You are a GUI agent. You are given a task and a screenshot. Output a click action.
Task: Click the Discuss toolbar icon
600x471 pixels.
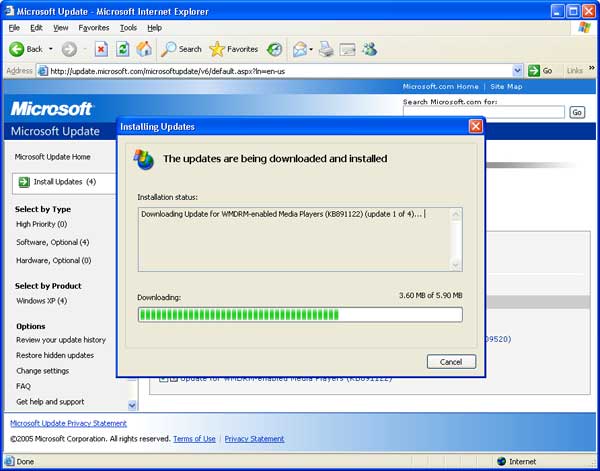(x=347, y=49)
